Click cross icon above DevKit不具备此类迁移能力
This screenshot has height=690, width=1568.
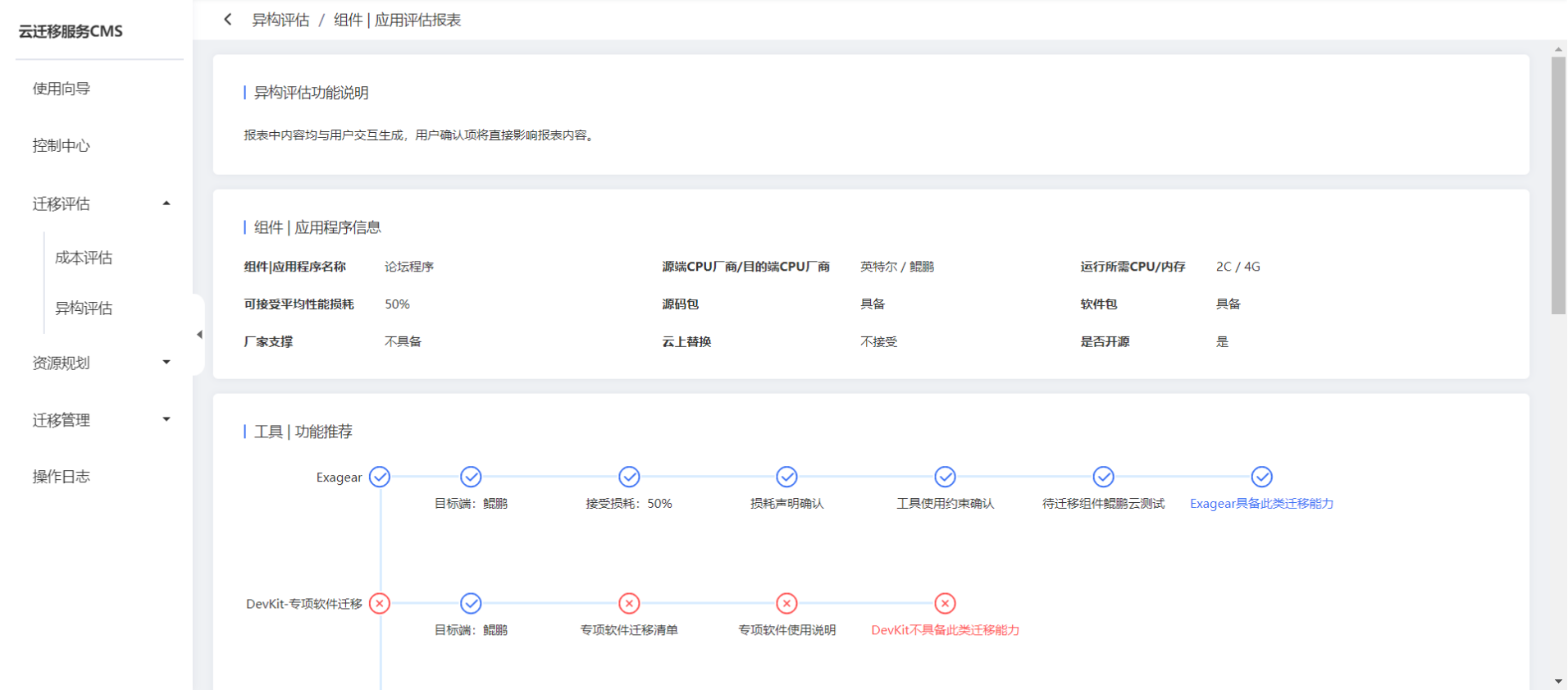click(x=945, y=604)
